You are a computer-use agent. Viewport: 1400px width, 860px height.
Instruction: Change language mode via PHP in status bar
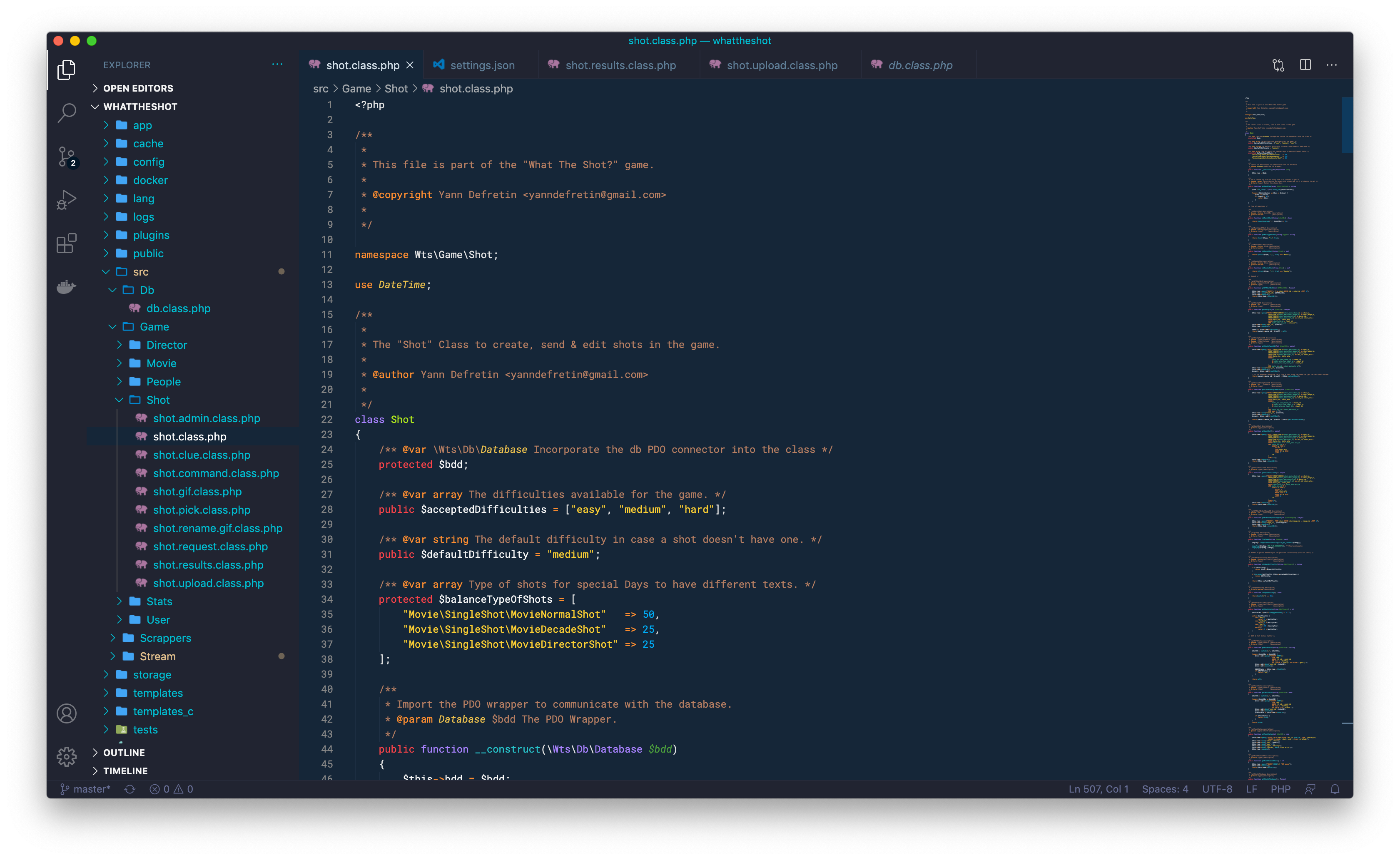(x=1280, y=789)
